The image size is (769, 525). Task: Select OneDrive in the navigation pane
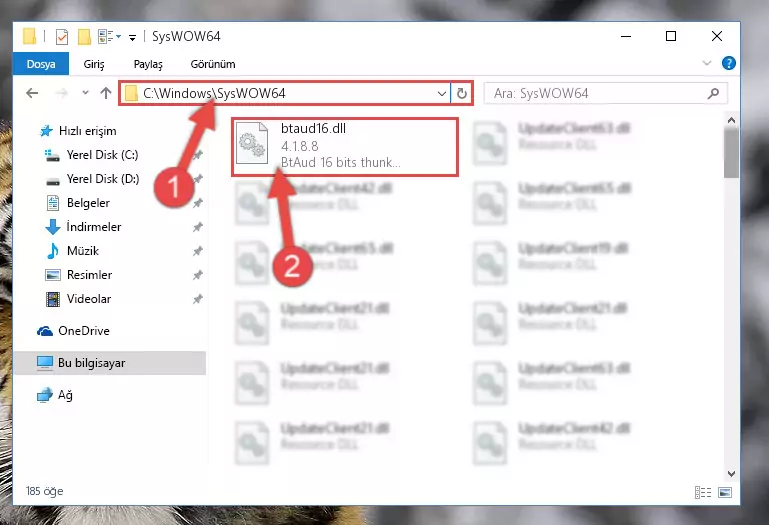(73, 331)
